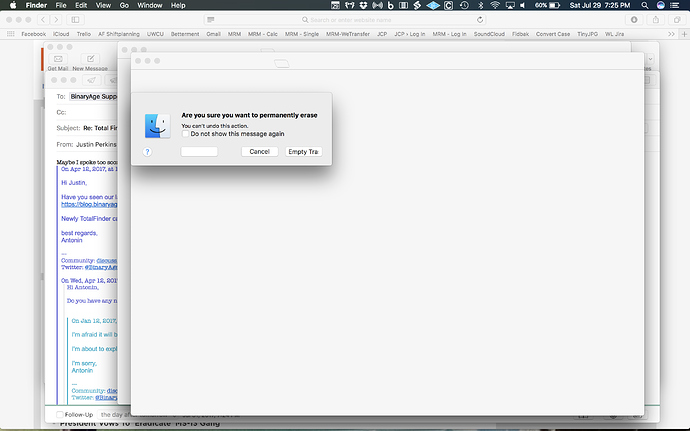Open Spotlight search in the menu bar
This screenshot has width=690, height=431.
tap(645, 5)
